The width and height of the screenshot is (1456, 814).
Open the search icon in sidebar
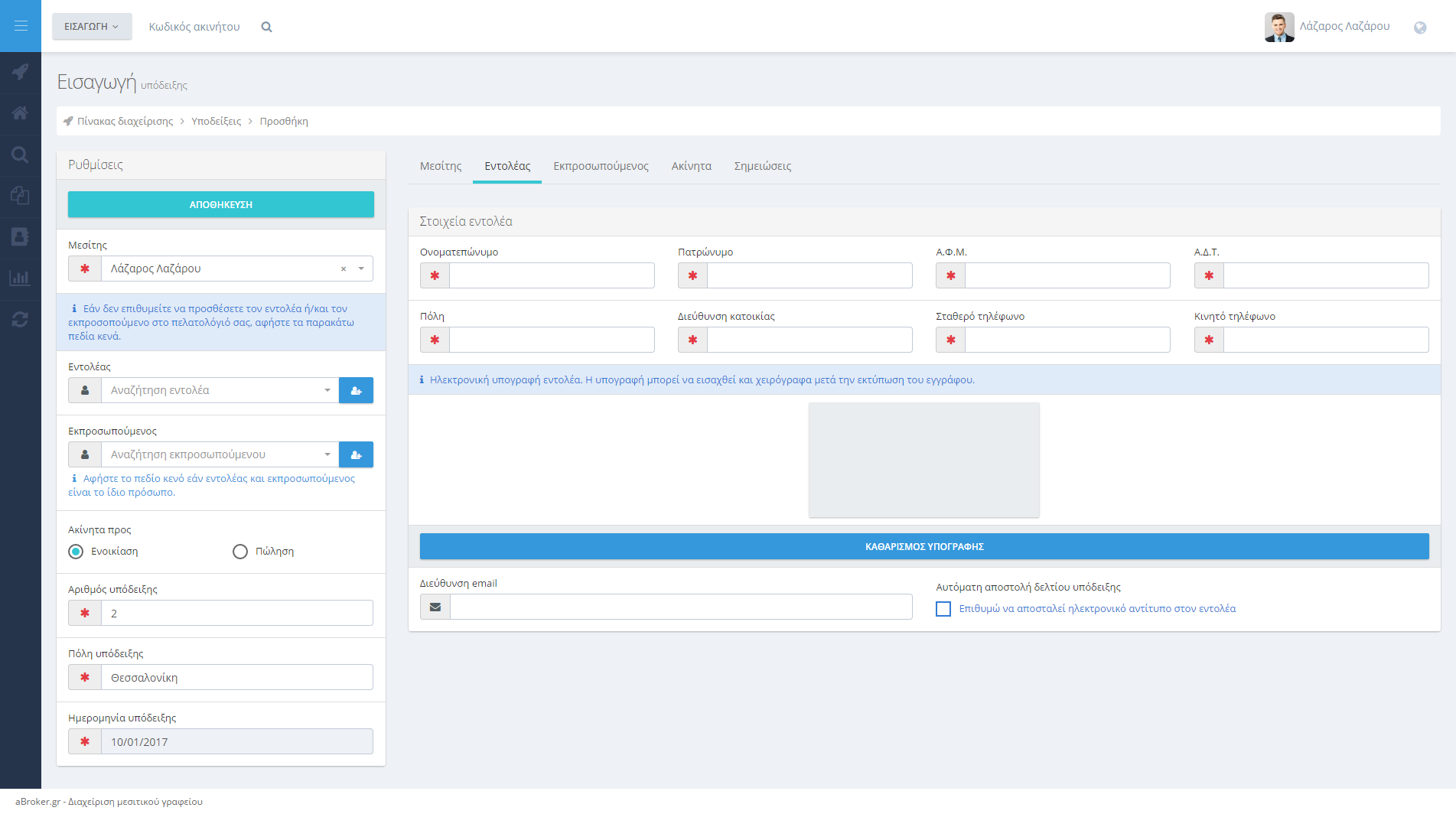click(21, 155)
